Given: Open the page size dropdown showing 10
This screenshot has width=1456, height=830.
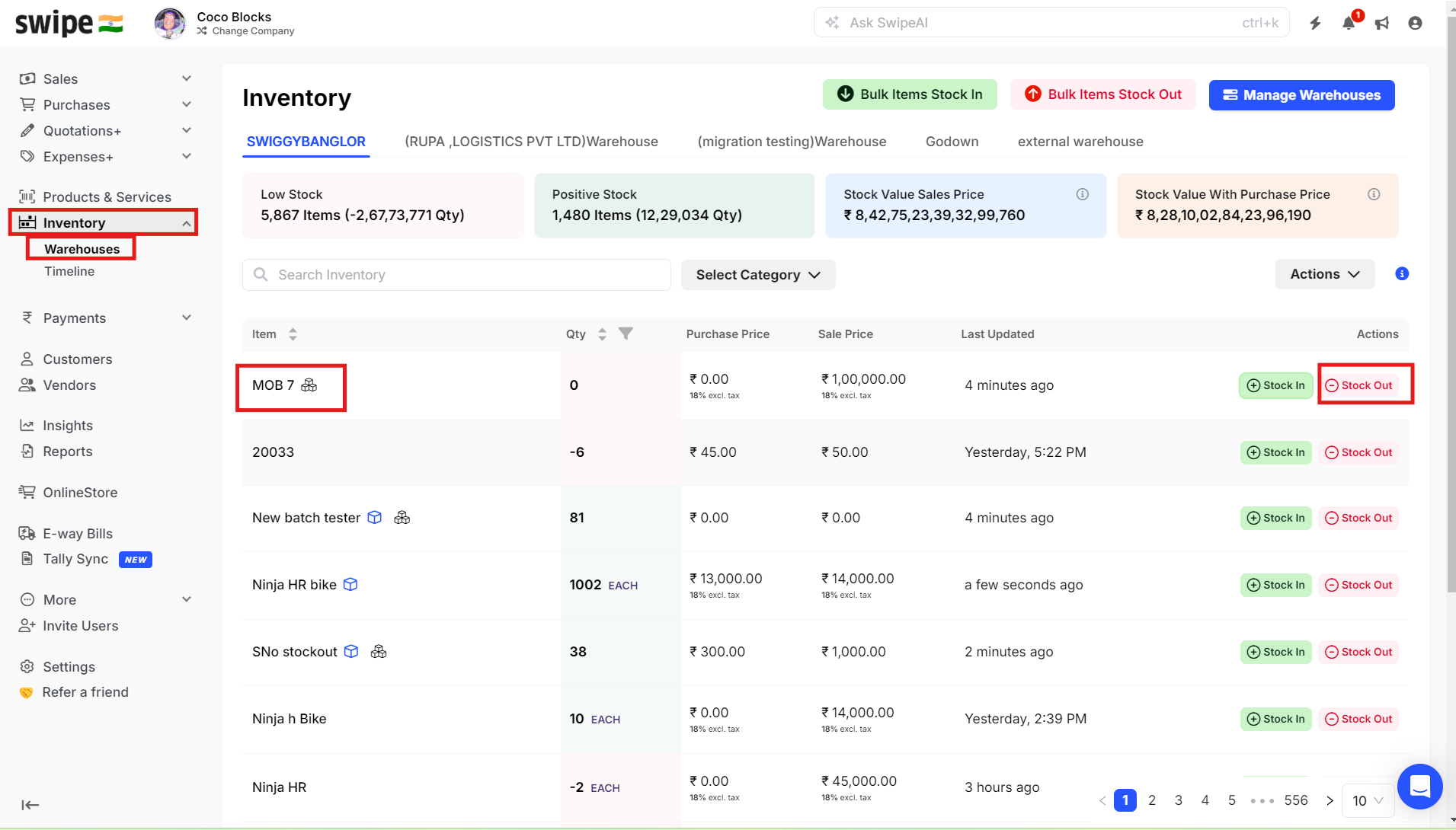Looking at the screenshot, I should (1368, 800).
